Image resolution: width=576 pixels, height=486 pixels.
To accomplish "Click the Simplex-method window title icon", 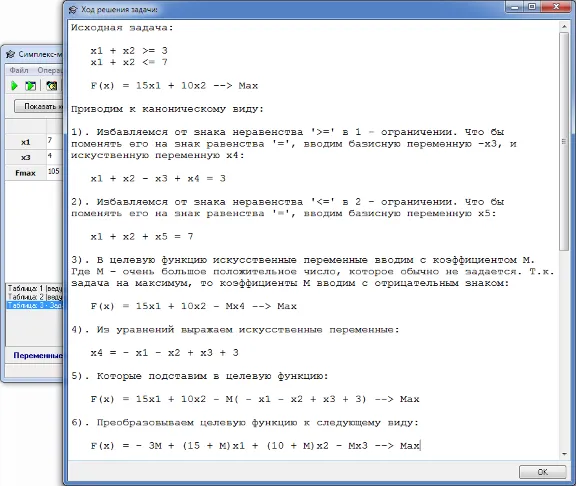I will [11, 54].
